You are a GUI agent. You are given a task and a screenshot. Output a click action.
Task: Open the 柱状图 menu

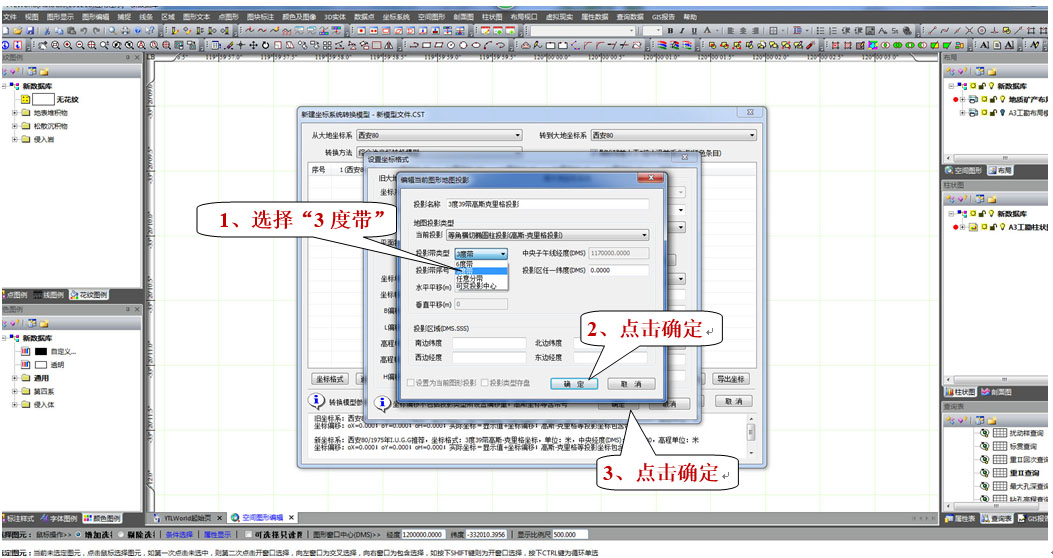[492, 17]
